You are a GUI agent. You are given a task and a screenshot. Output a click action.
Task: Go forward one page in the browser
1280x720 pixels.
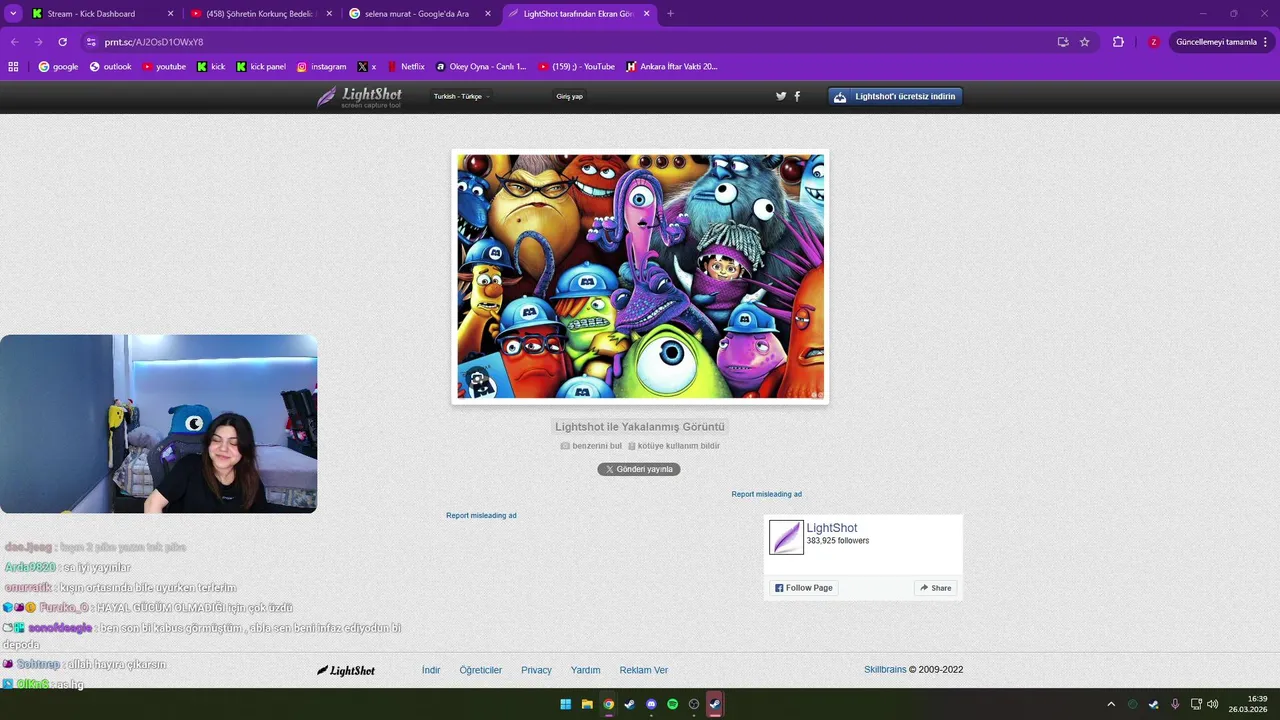tap(38, 42)
